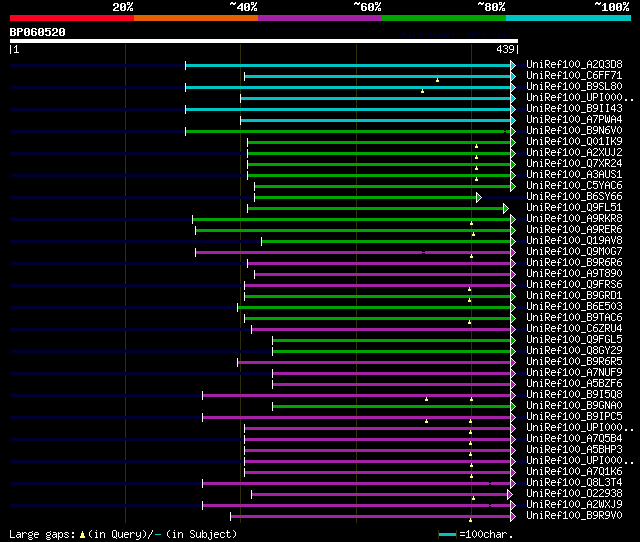
Task: Click the UniRef100_Q7XR24 label
Action: coord(574,164)
